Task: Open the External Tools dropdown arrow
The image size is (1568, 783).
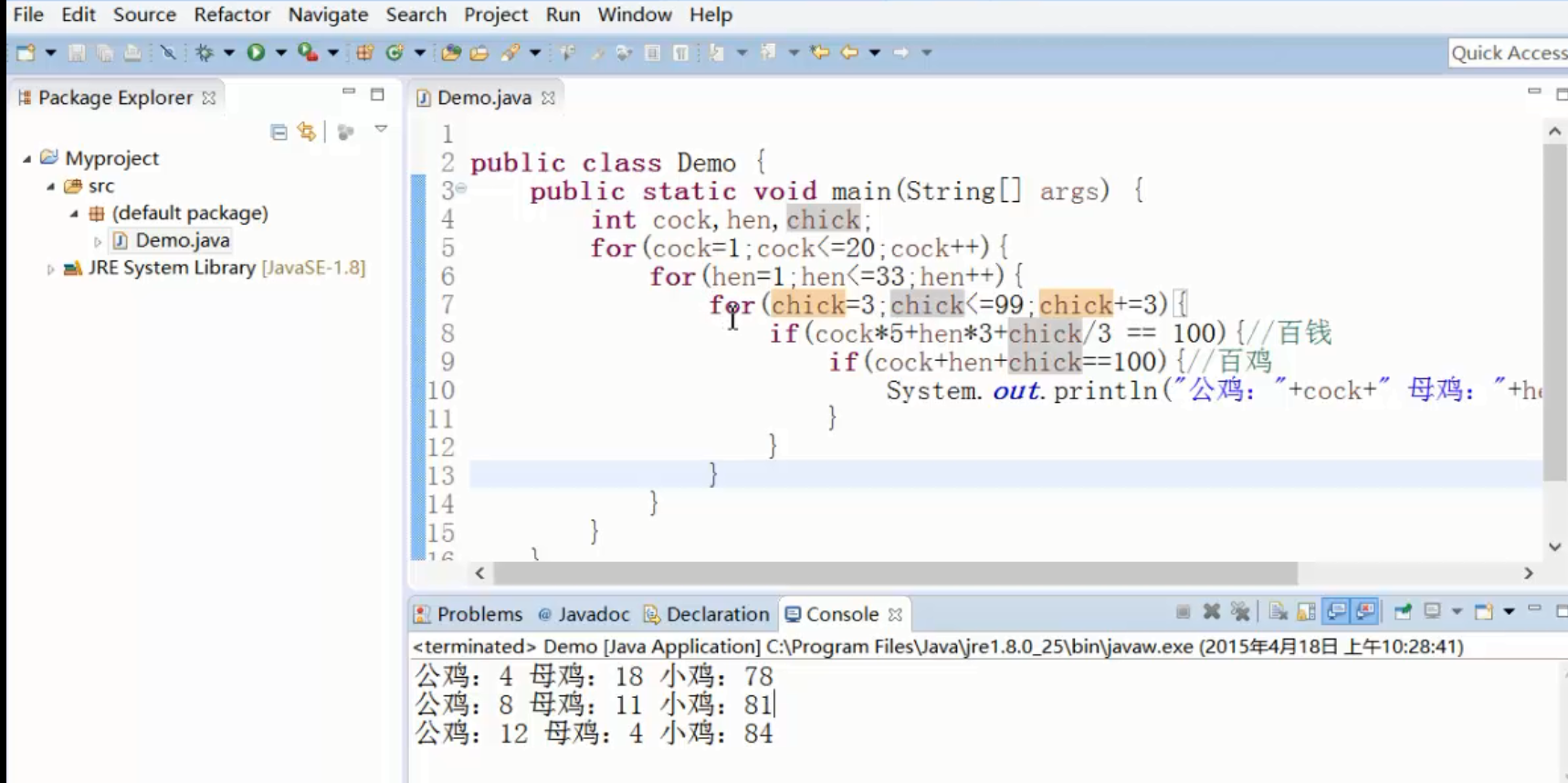Action: pyautogui.click(x=332, y=53)
